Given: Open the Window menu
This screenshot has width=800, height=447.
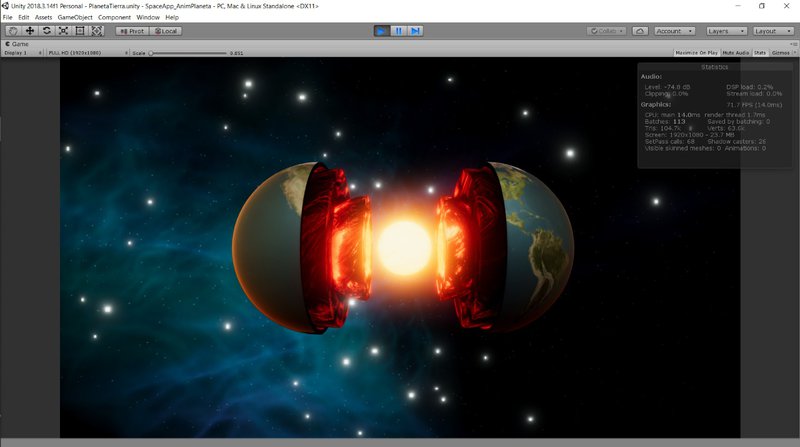Looking at the screenshot, I should click(x=147, y=17).
